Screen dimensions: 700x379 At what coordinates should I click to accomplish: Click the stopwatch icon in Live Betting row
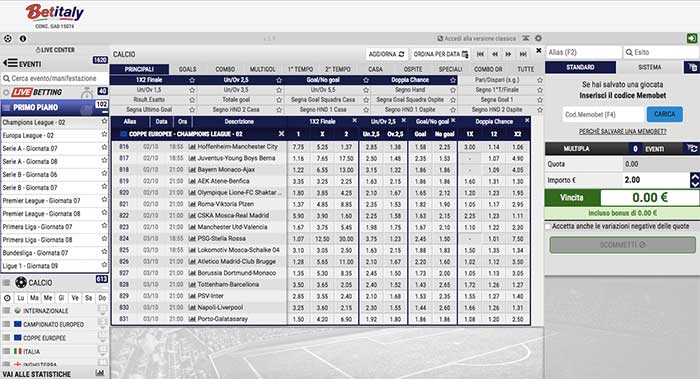point(87,93)
